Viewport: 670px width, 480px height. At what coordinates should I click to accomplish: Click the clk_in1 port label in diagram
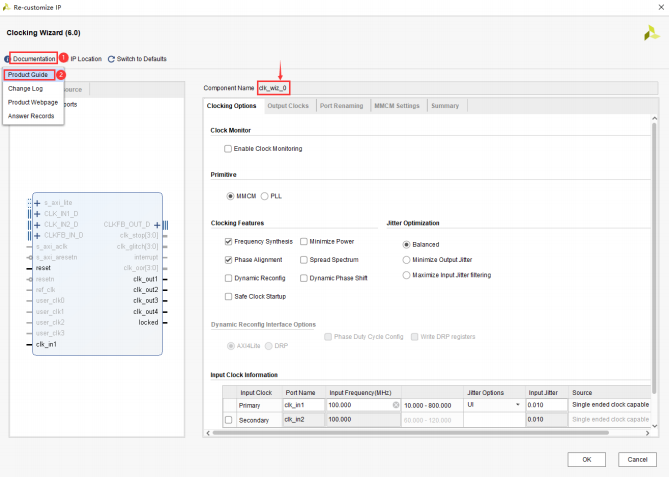coord(46,345)
